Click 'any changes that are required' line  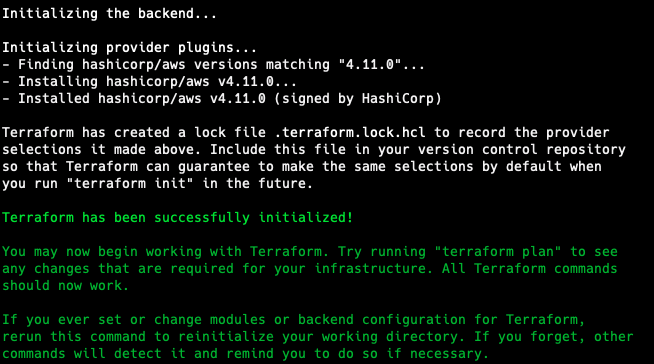pyautogui.click(x=309, y=269)
